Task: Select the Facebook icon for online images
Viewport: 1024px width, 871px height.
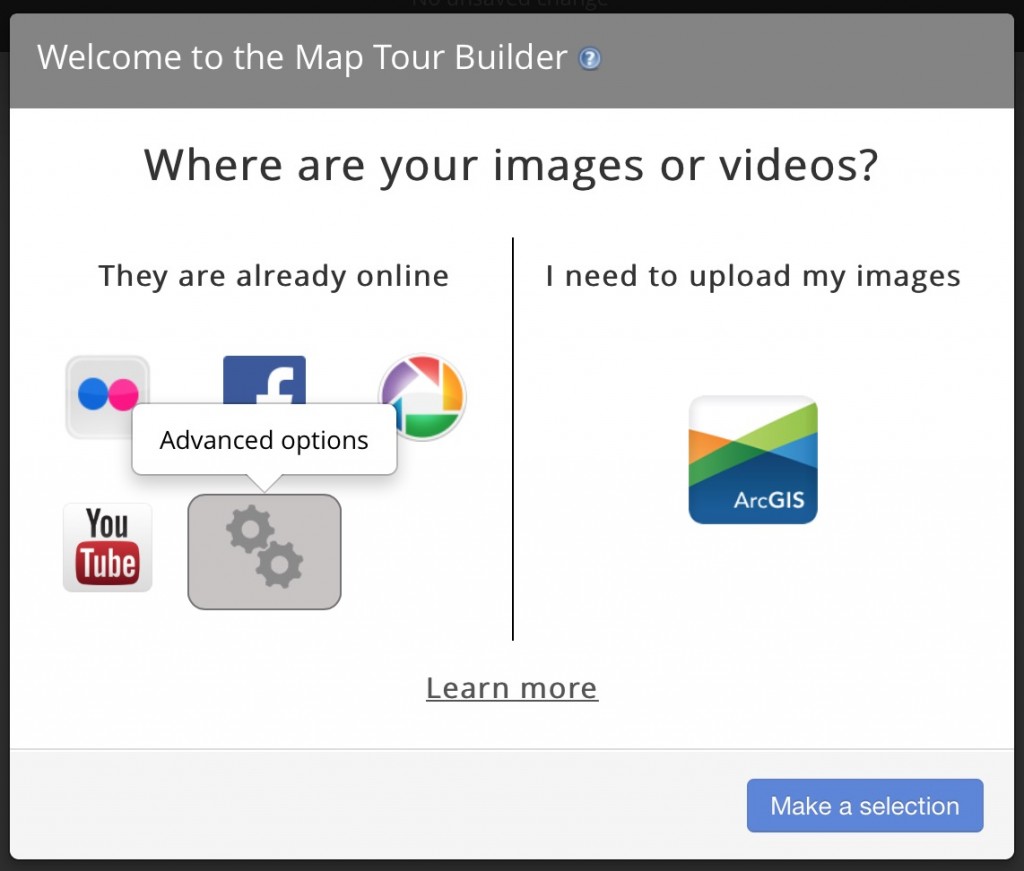Action: click(x=264, y=379)
